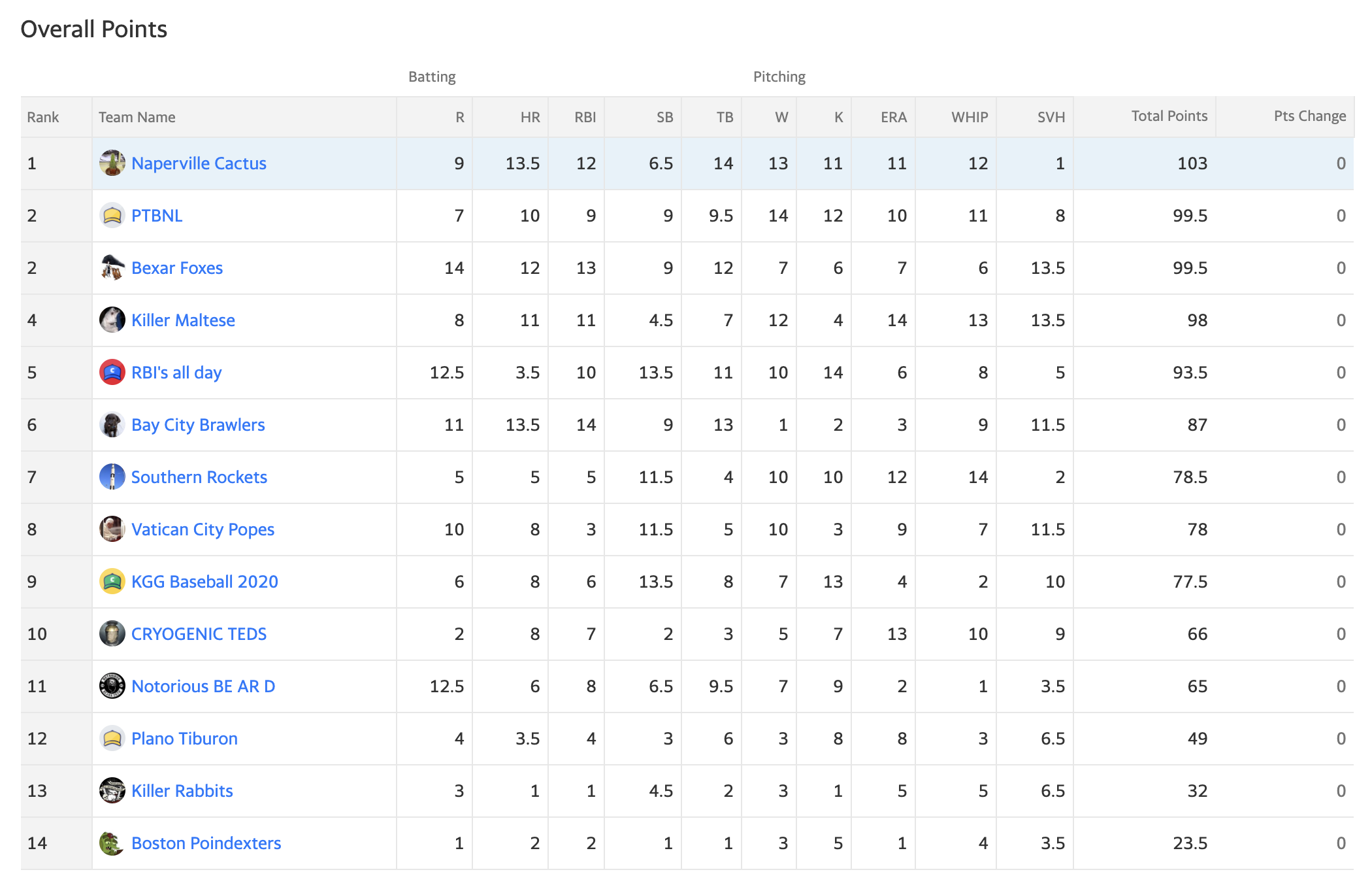
Task: Sort standings by ERA column header
Action: coord(894,117)
